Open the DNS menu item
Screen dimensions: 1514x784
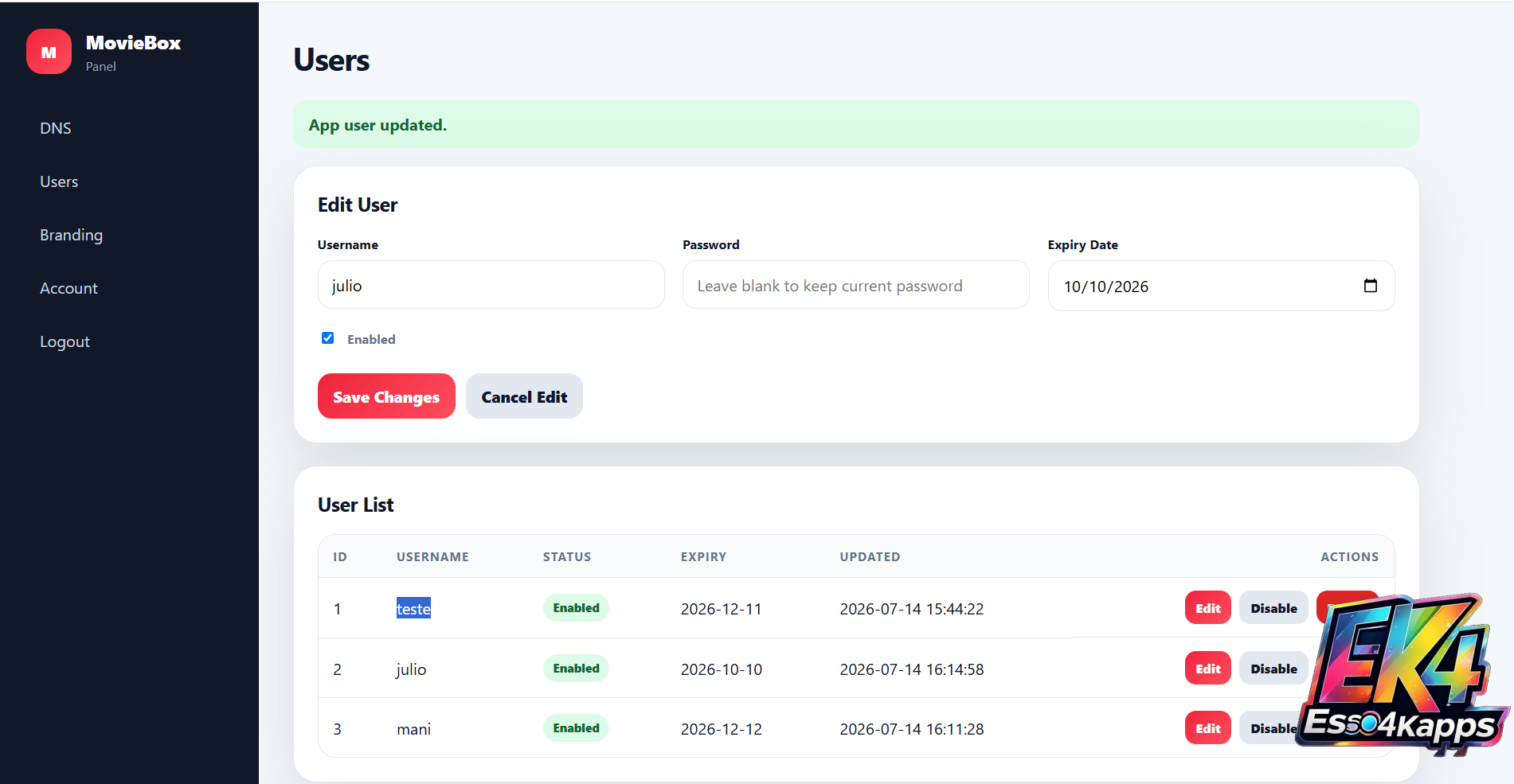(x=56, y=128)
